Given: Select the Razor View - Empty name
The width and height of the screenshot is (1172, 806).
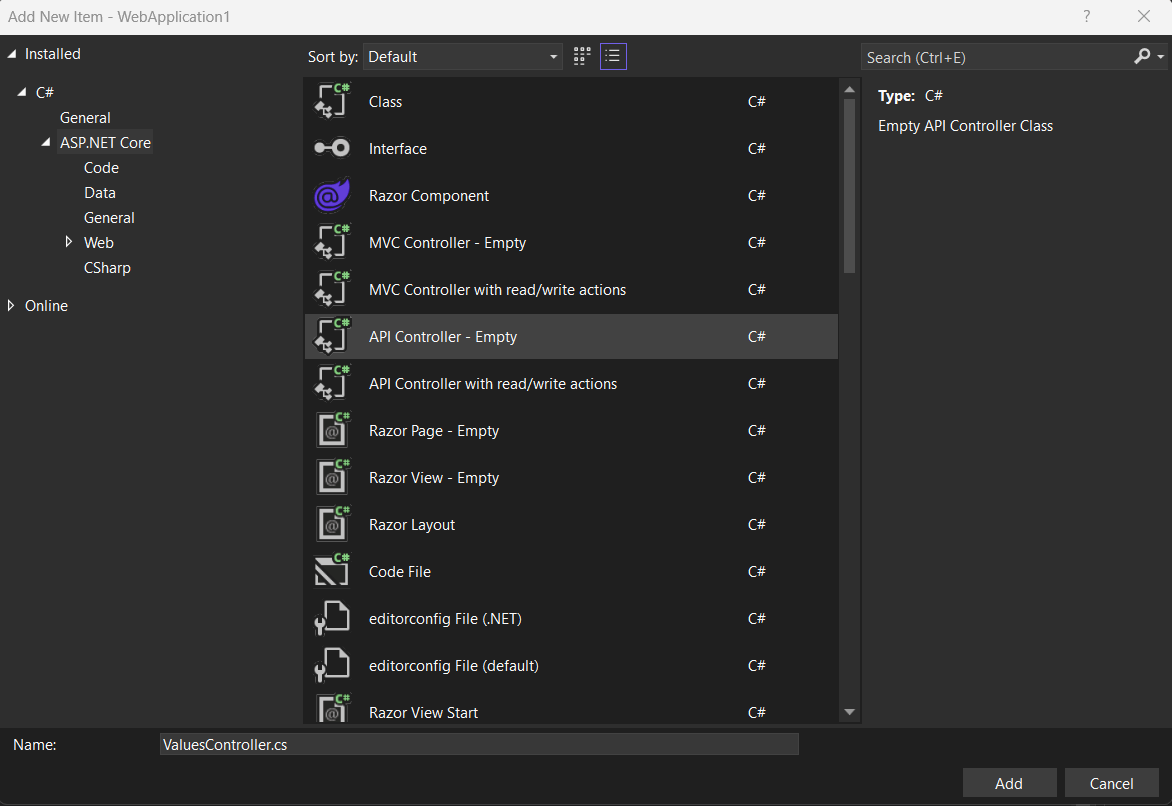Looking at the screenshot, I should [434, 478].
